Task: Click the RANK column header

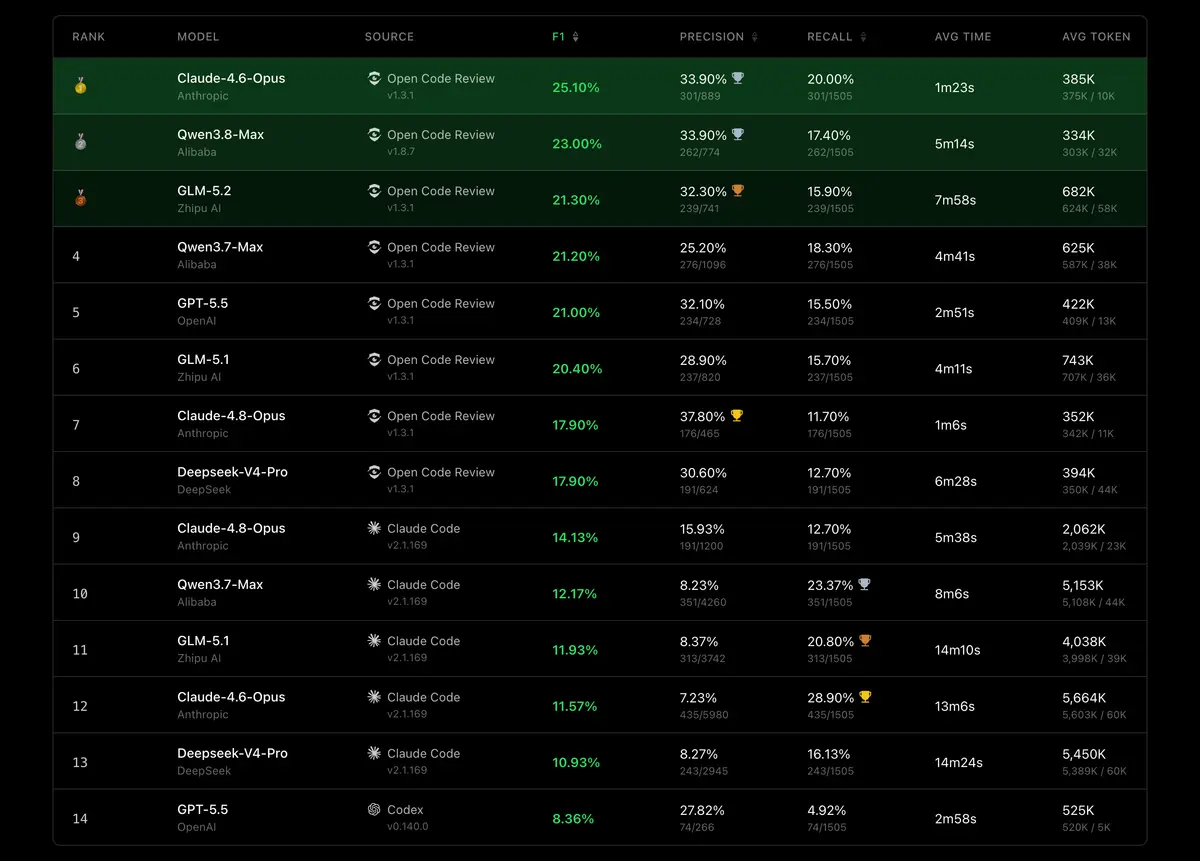Action: coord(88,37)
